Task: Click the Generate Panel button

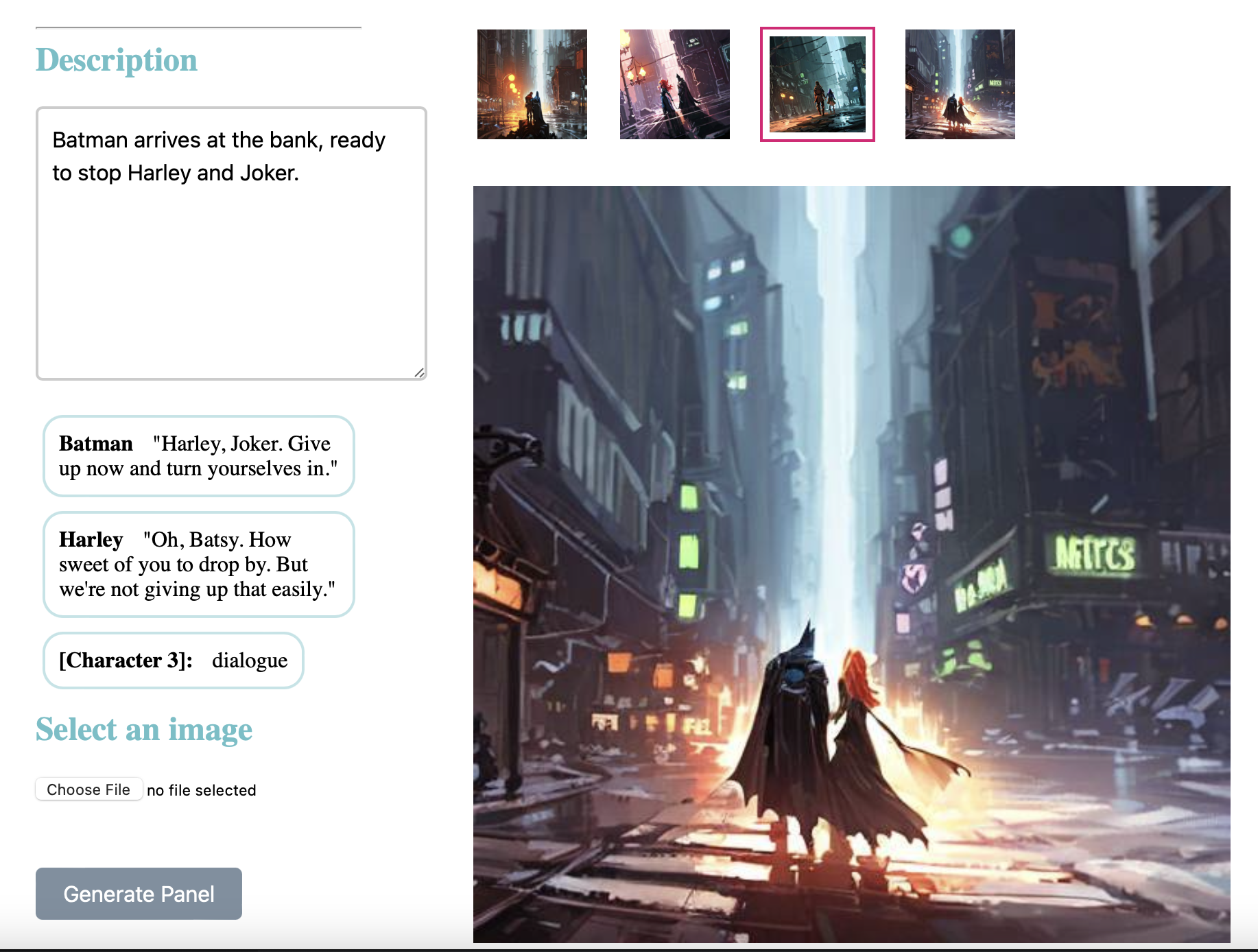Action: [x=139, y=893]
